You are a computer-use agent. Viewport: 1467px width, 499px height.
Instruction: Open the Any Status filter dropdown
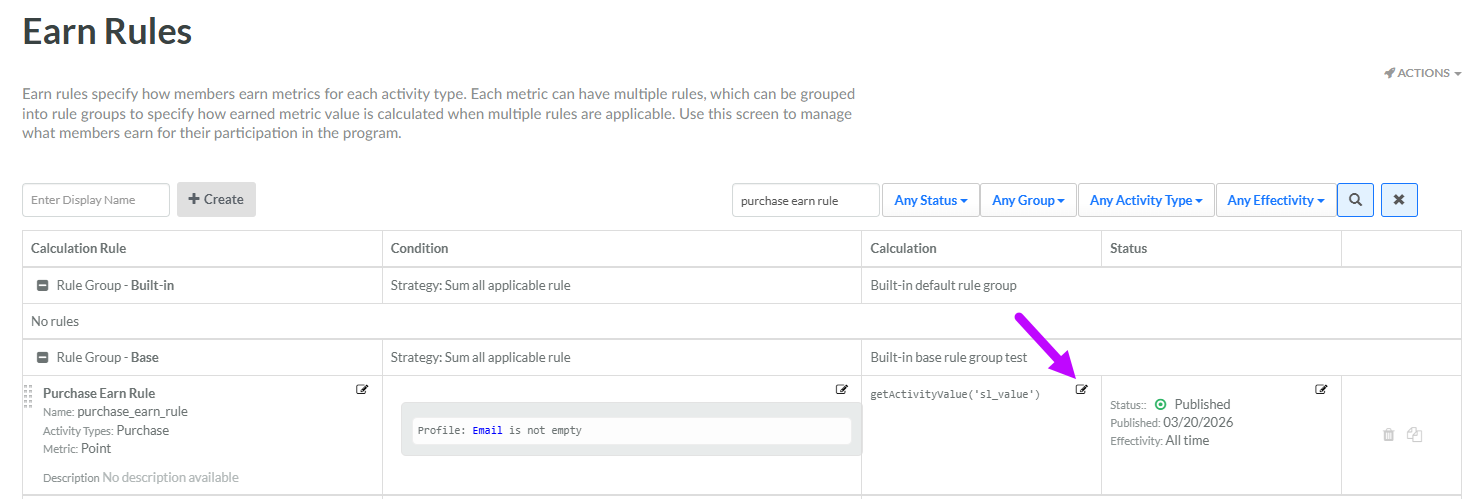coord(930,200)
